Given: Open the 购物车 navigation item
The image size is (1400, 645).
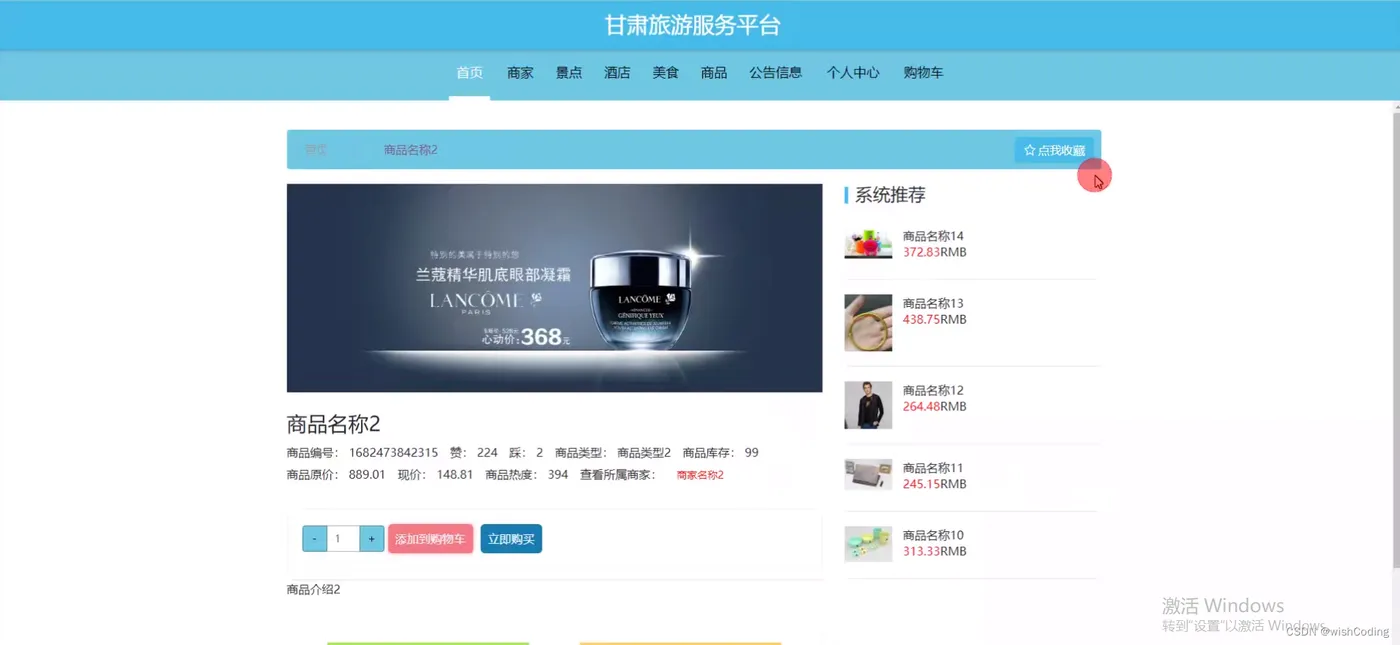Looking at the screenshot, I should (x=923, y=73).
